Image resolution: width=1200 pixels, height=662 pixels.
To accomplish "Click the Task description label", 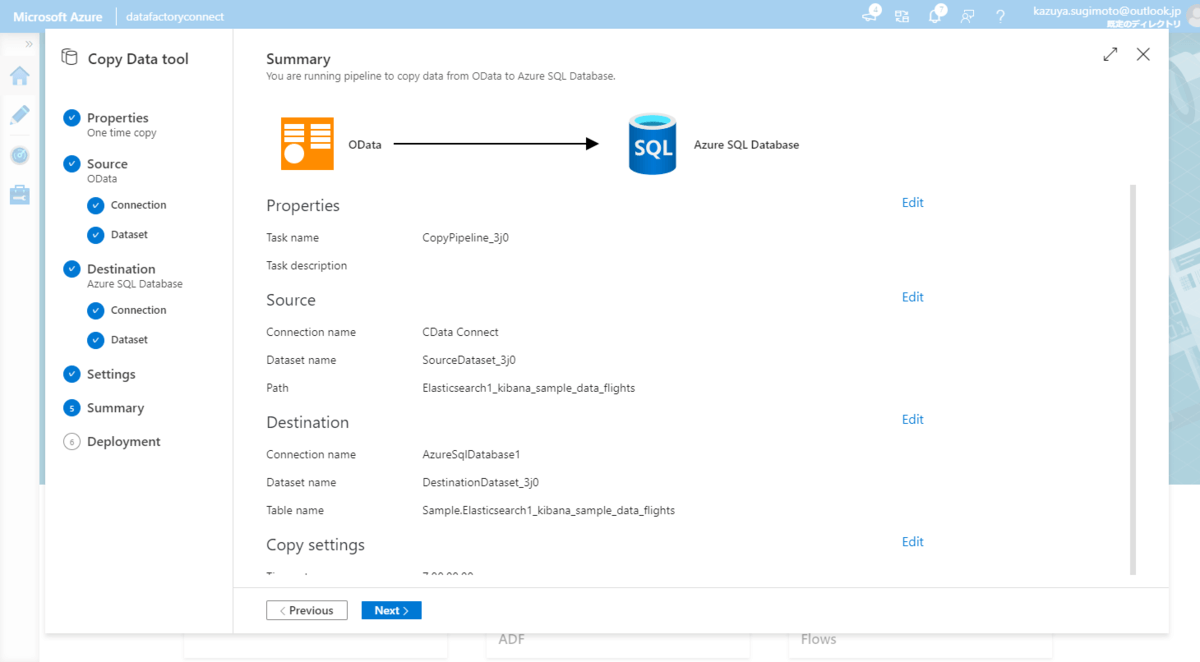I will 306,266.
